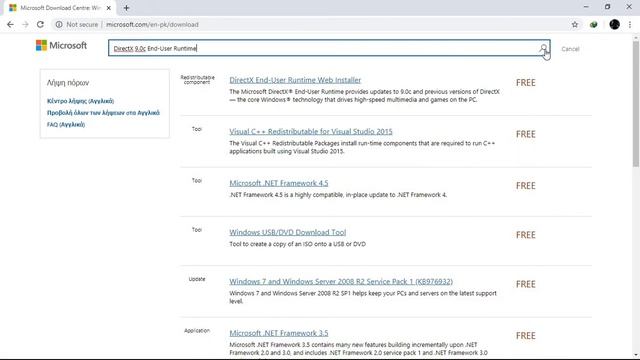640x360 pixels.
Task: Open a new browser tab
Action: click(126, 8)
